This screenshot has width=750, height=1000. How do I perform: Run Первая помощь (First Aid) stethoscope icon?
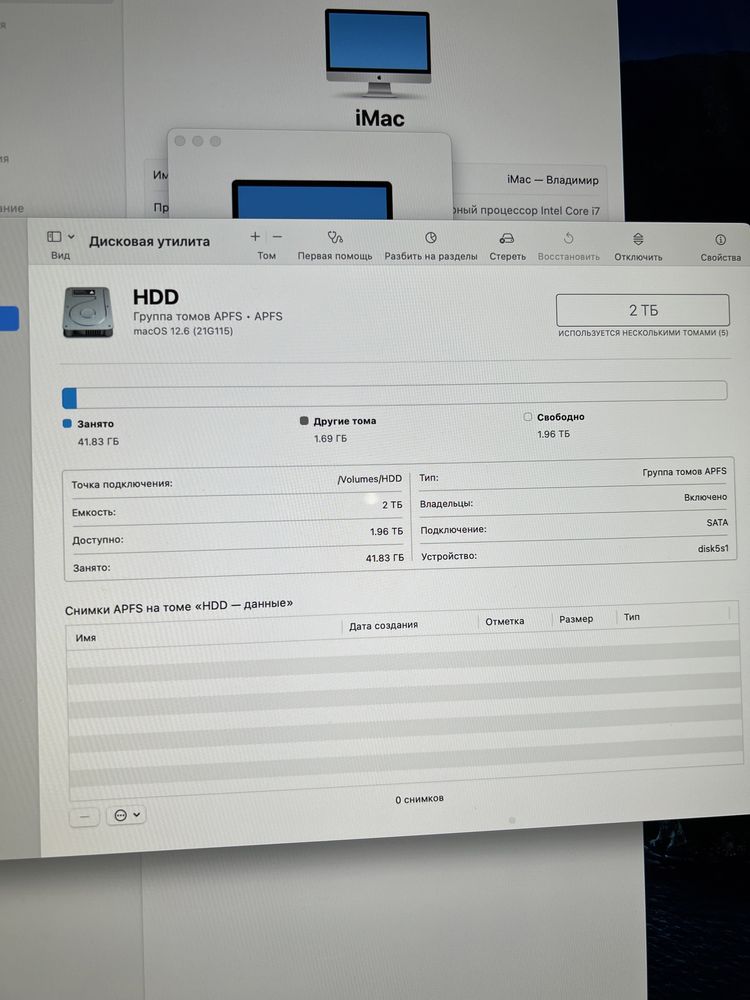(x=335, y=237)
